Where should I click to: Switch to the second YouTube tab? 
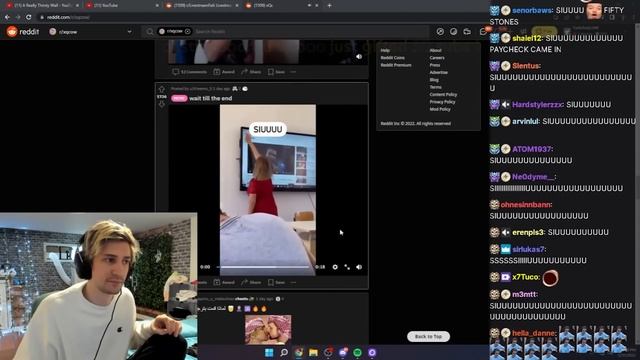tap(122, 5)
